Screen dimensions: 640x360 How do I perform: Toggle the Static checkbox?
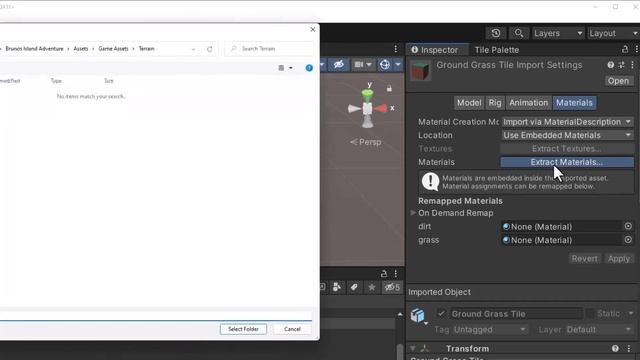(x=590, y=313)
